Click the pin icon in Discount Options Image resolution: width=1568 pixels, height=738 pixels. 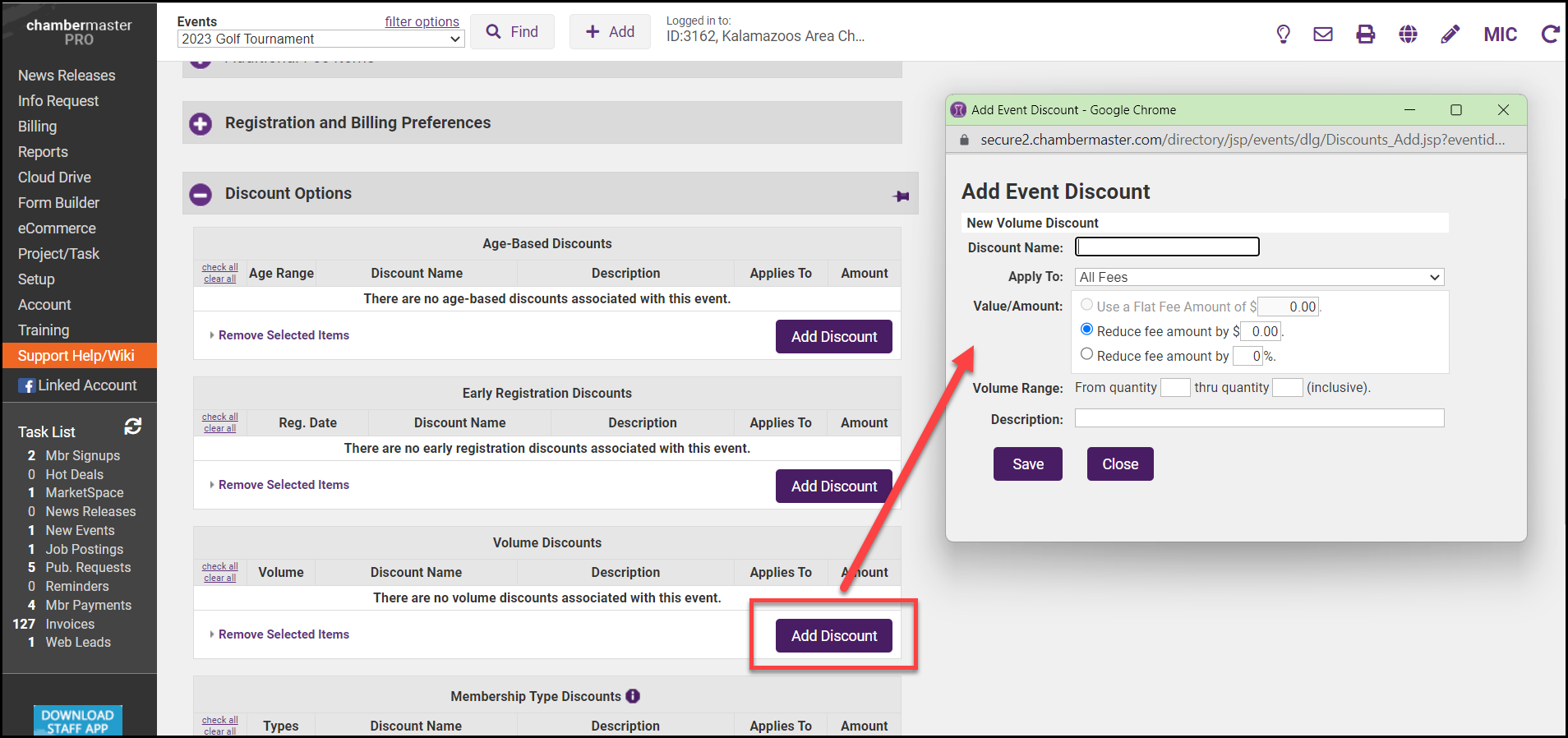[902, 196]
